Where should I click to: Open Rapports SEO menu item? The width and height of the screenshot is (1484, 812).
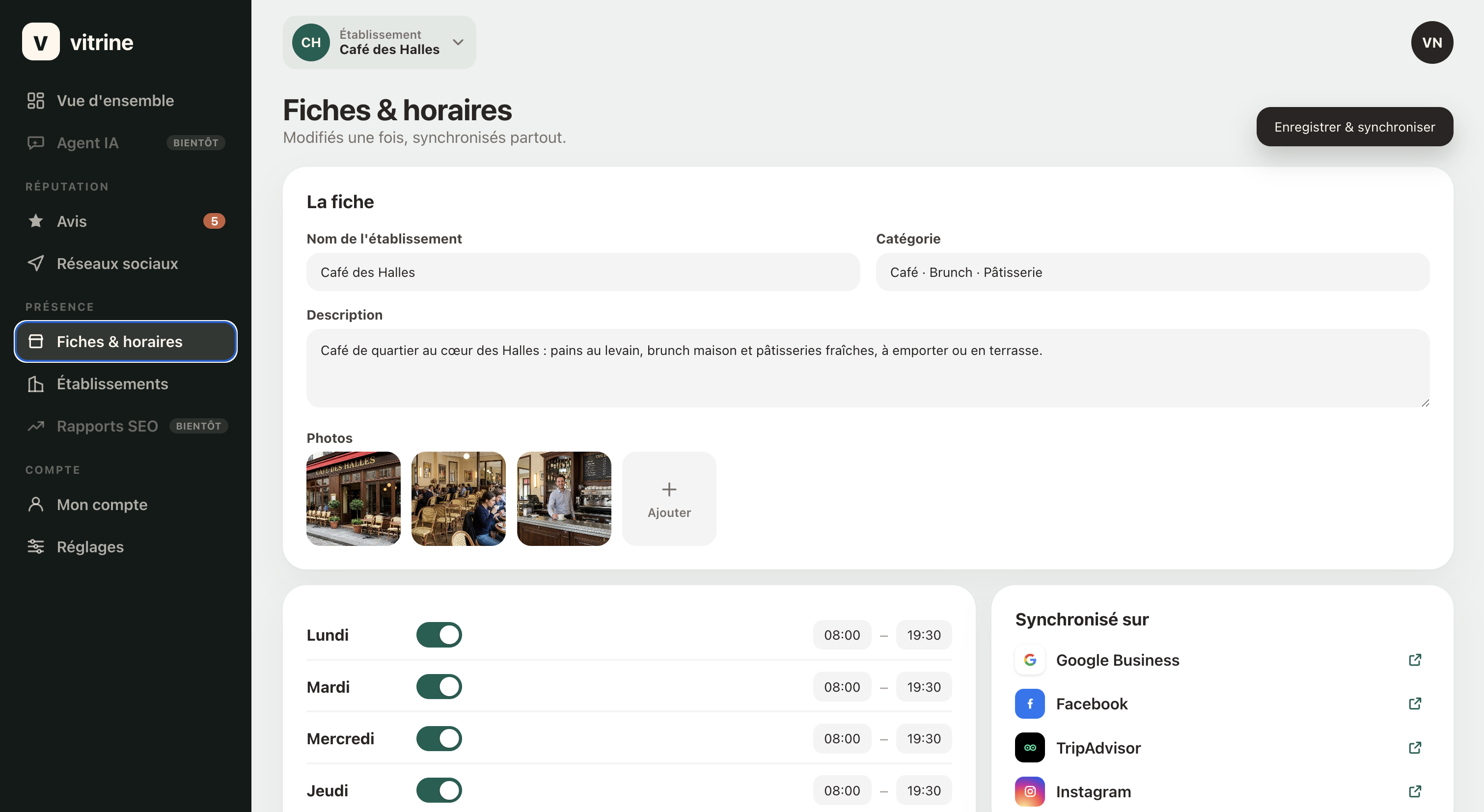click(x=126, y=426)
